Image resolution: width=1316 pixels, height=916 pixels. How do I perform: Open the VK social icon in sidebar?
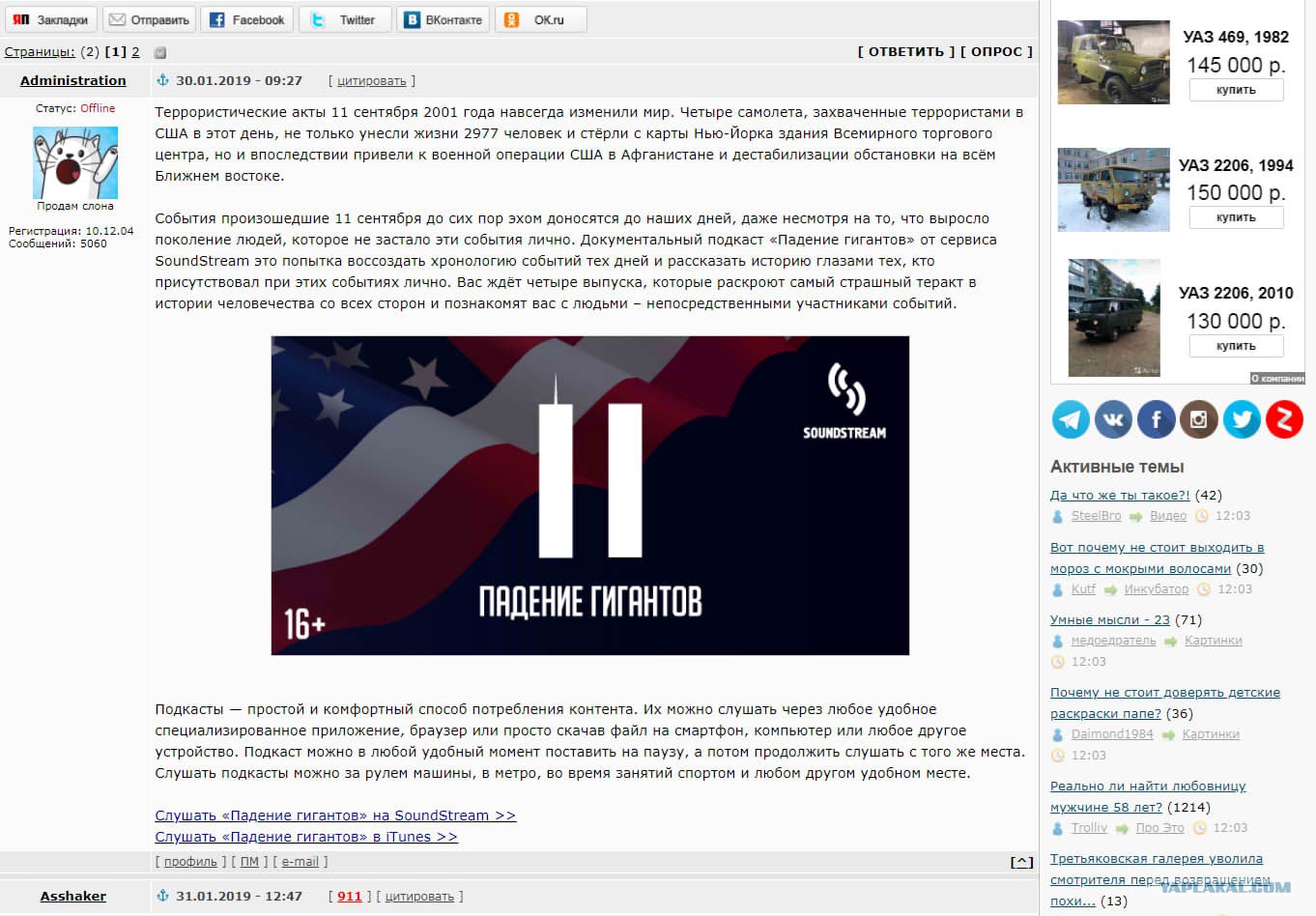click(1113, 419)
